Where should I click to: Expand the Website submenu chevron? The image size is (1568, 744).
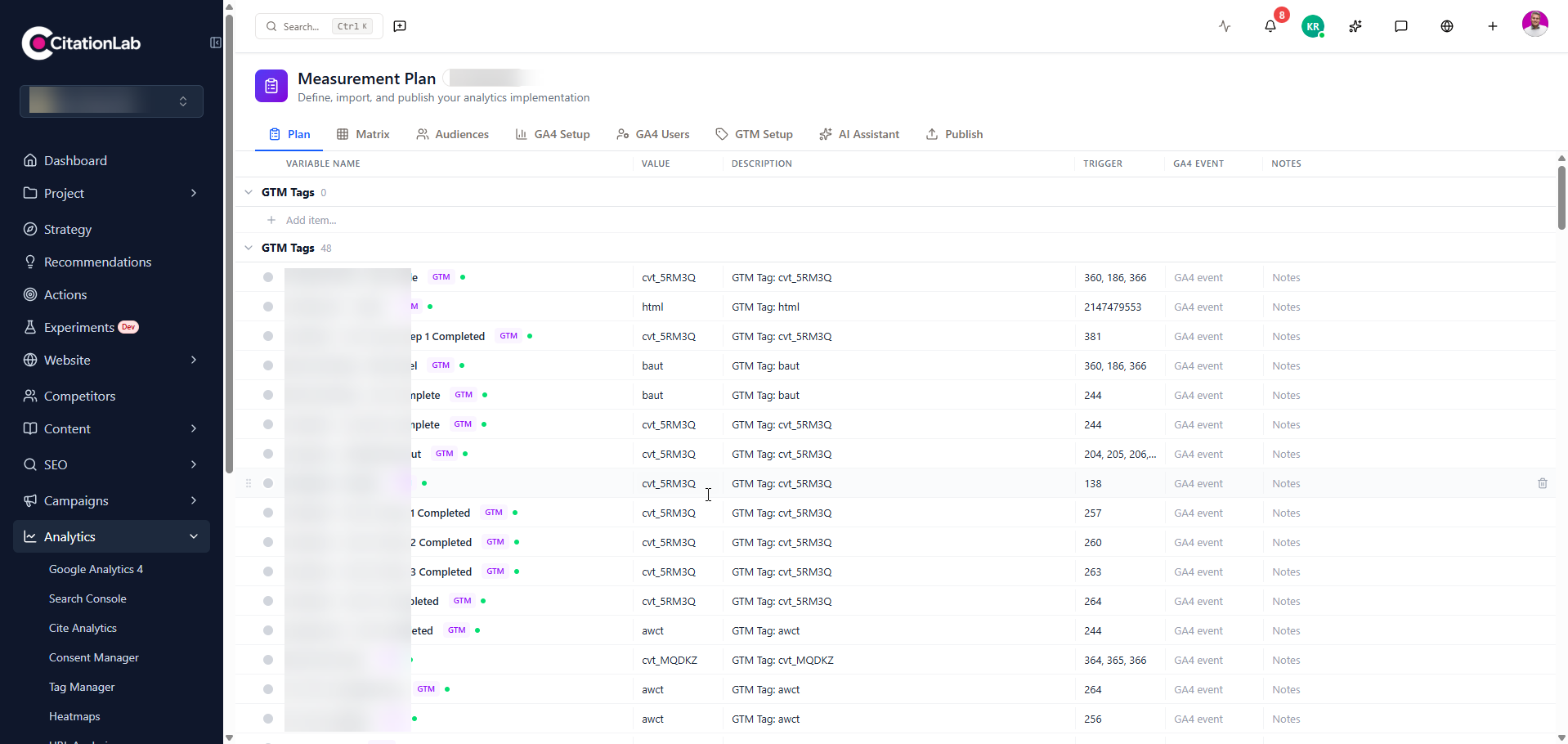[x=194, y=360]
